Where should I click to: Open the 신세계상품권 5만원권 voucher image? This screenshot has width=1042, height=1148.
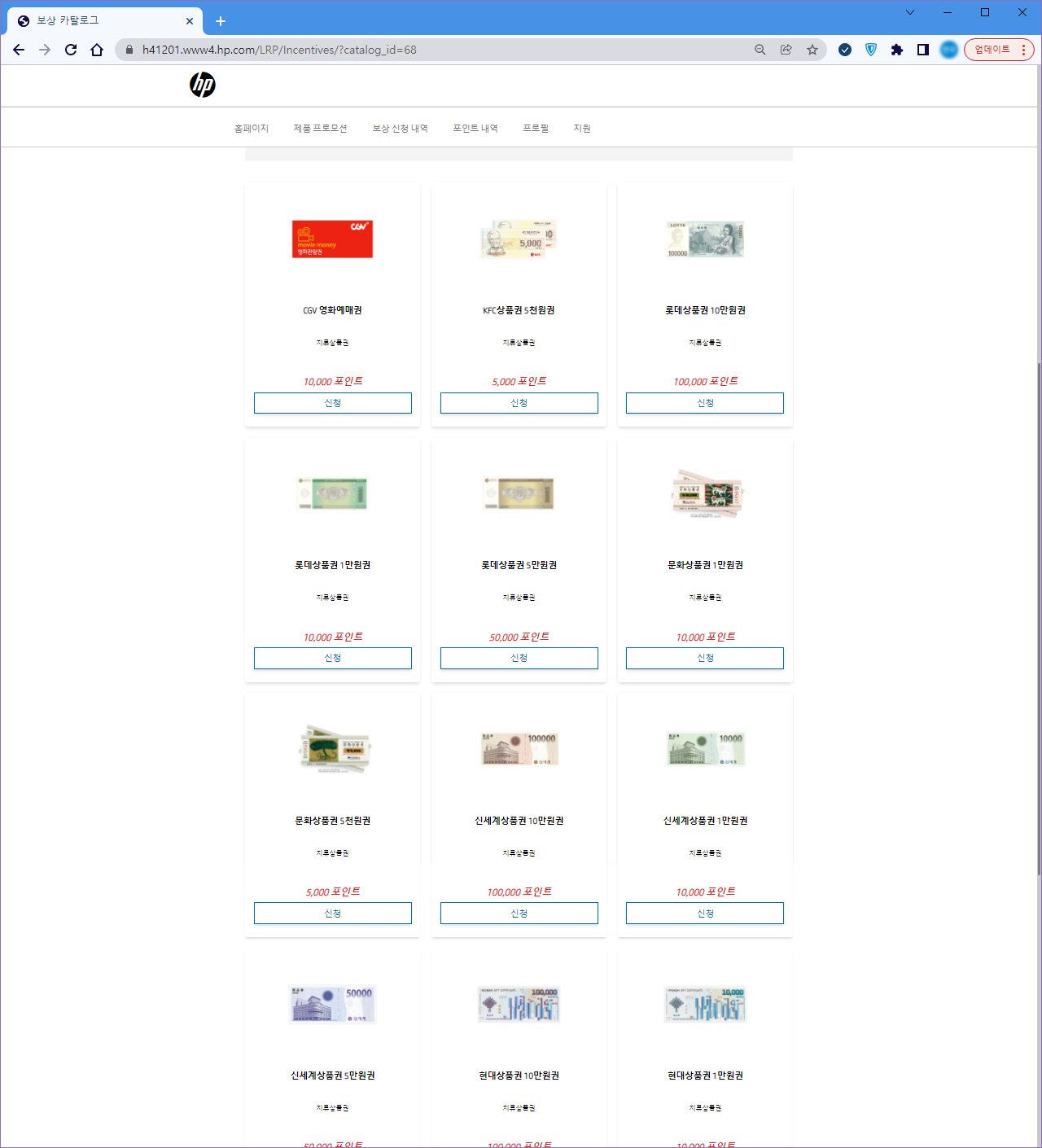click(333, 1004)
